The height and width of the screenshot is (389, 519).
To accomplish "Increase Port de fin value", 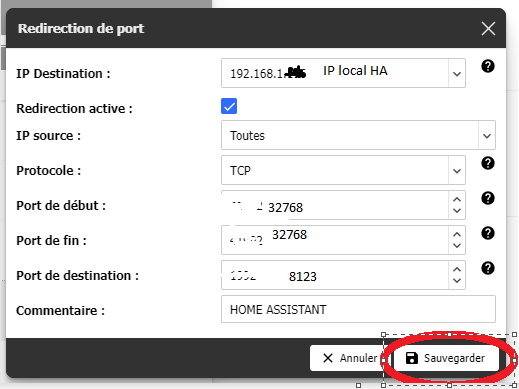I will click(457, 234).
